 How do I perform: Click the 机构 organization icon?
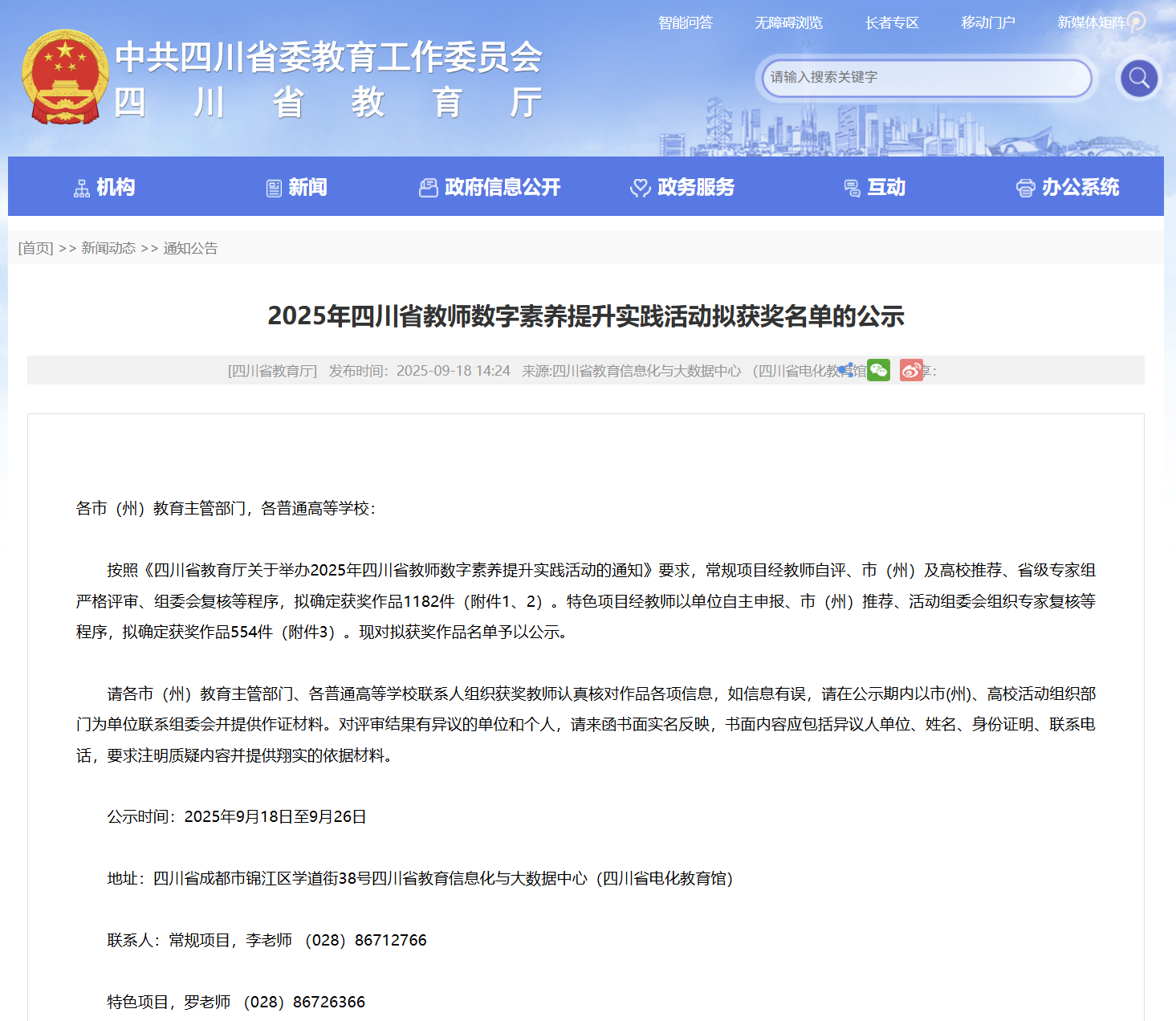click(82, 189)
